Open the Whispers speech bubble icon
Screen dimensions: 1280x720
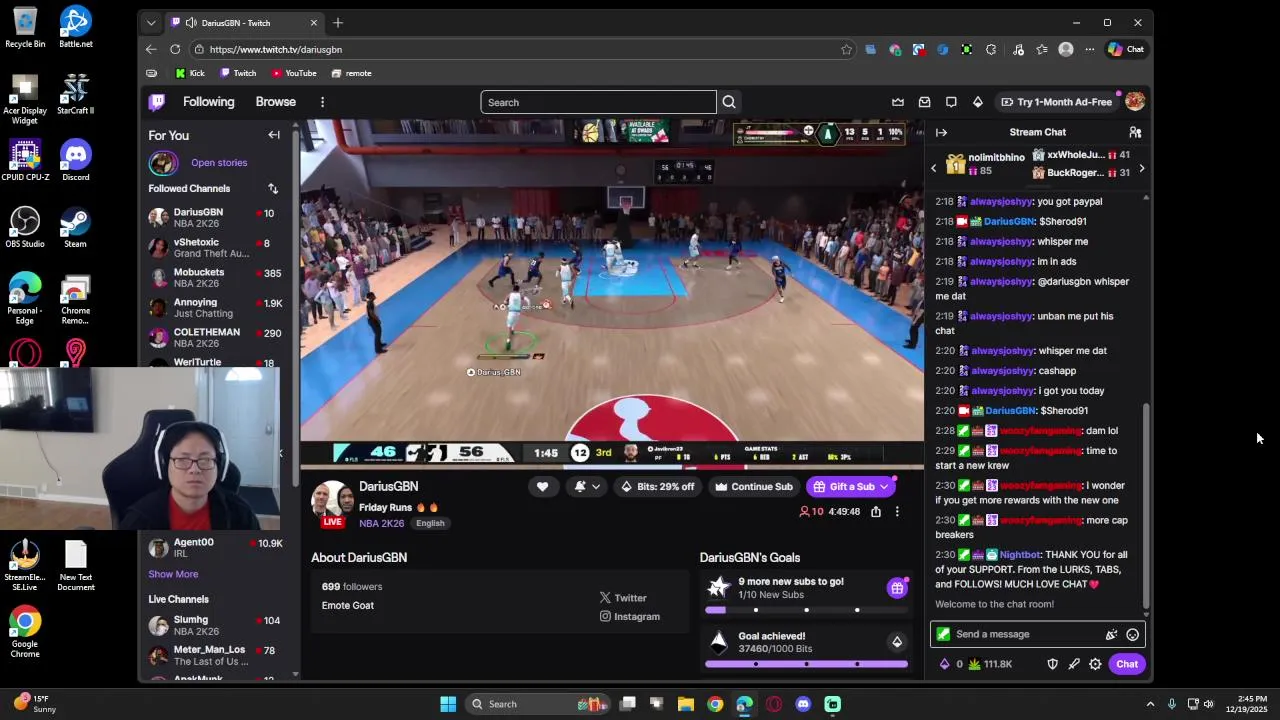point(951,102)
